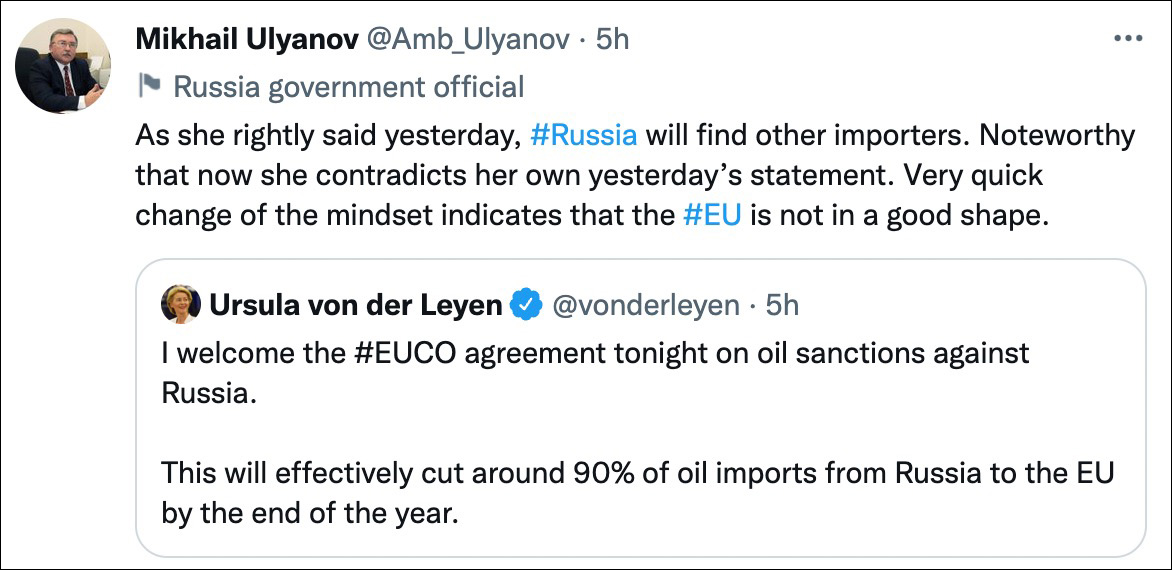
Task: Select the "Russia government official" label
Action: pyautogui.click(x=348, y=87)
